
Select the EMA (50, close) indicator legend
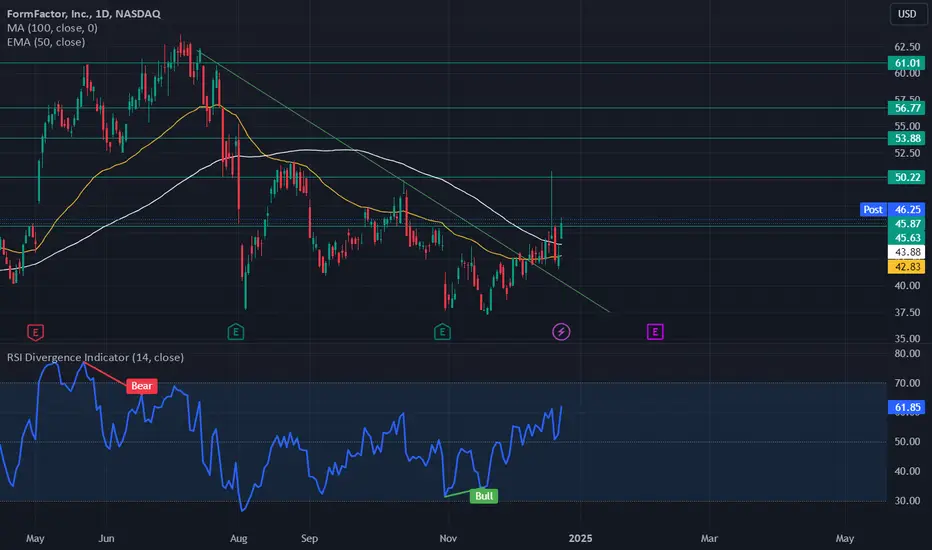[x=46, y=42]
